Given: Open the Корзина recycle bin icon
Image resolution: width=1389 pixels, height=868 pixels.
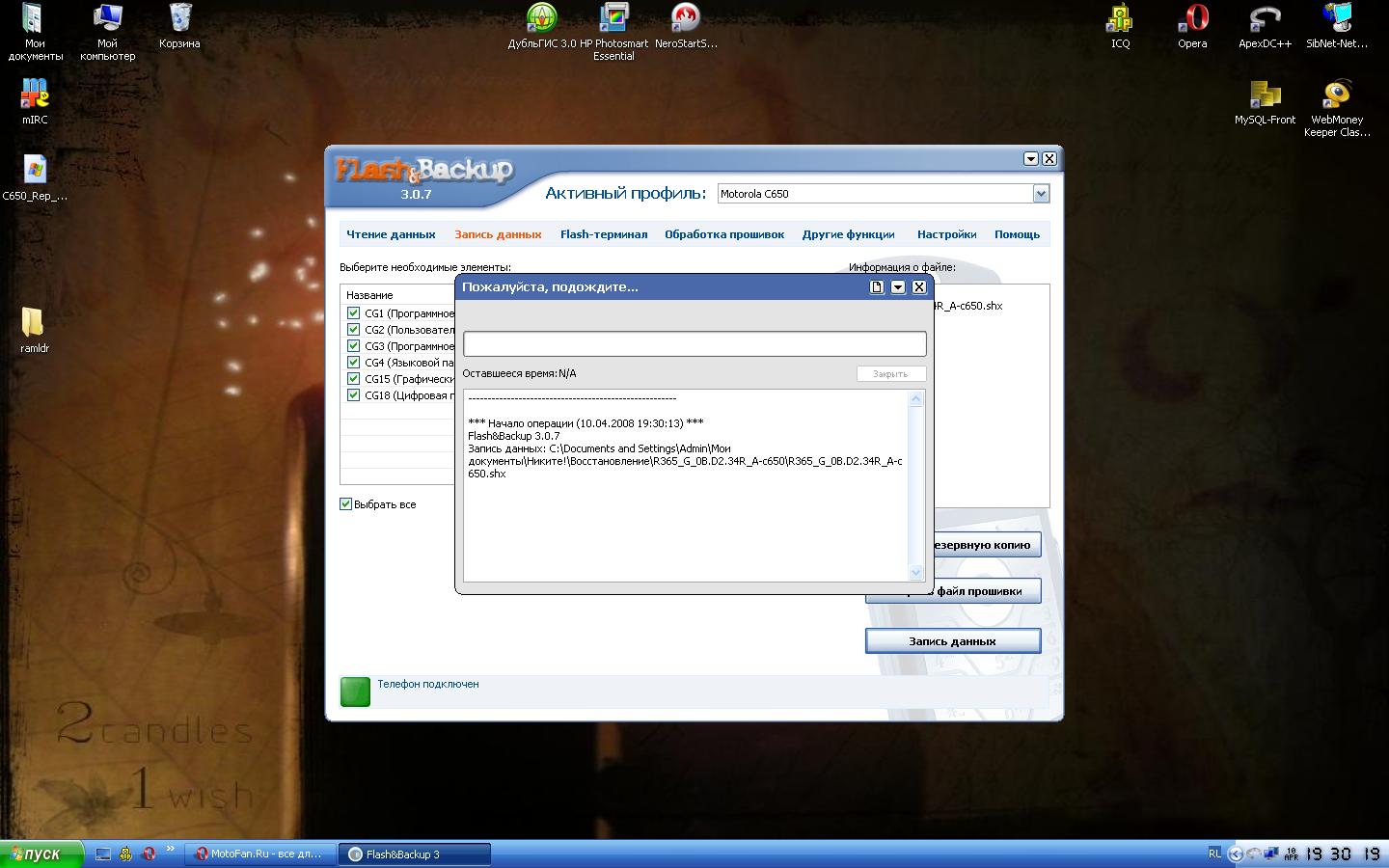Looking at the screenshot, I should pyautogui.click(x=179, y=26).
